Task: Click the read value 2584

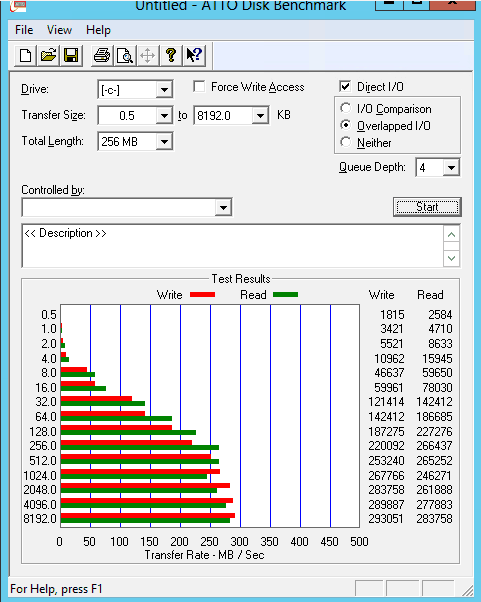Action: (440, 315)
